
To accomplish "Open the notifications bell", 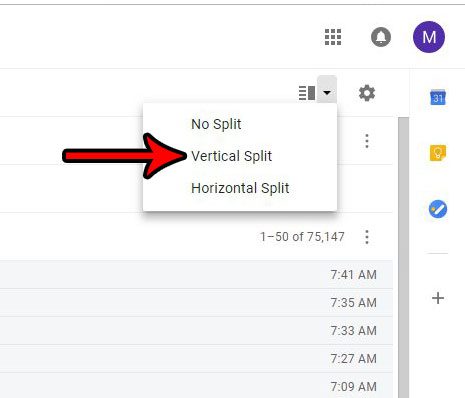I will click(x=381, y=37).
